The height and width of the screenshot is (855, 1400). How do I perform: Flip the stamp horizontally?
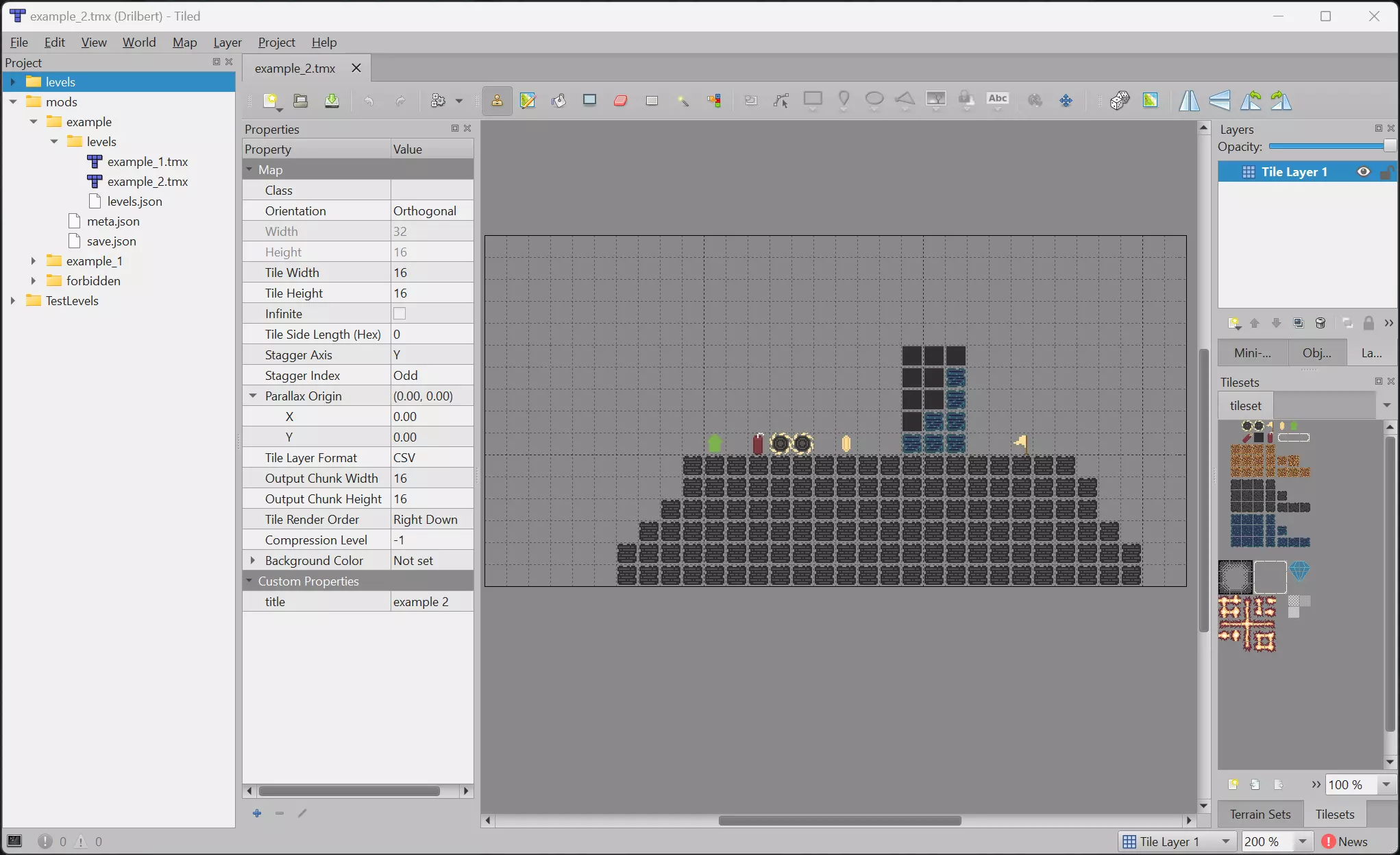coord(1189,101)
